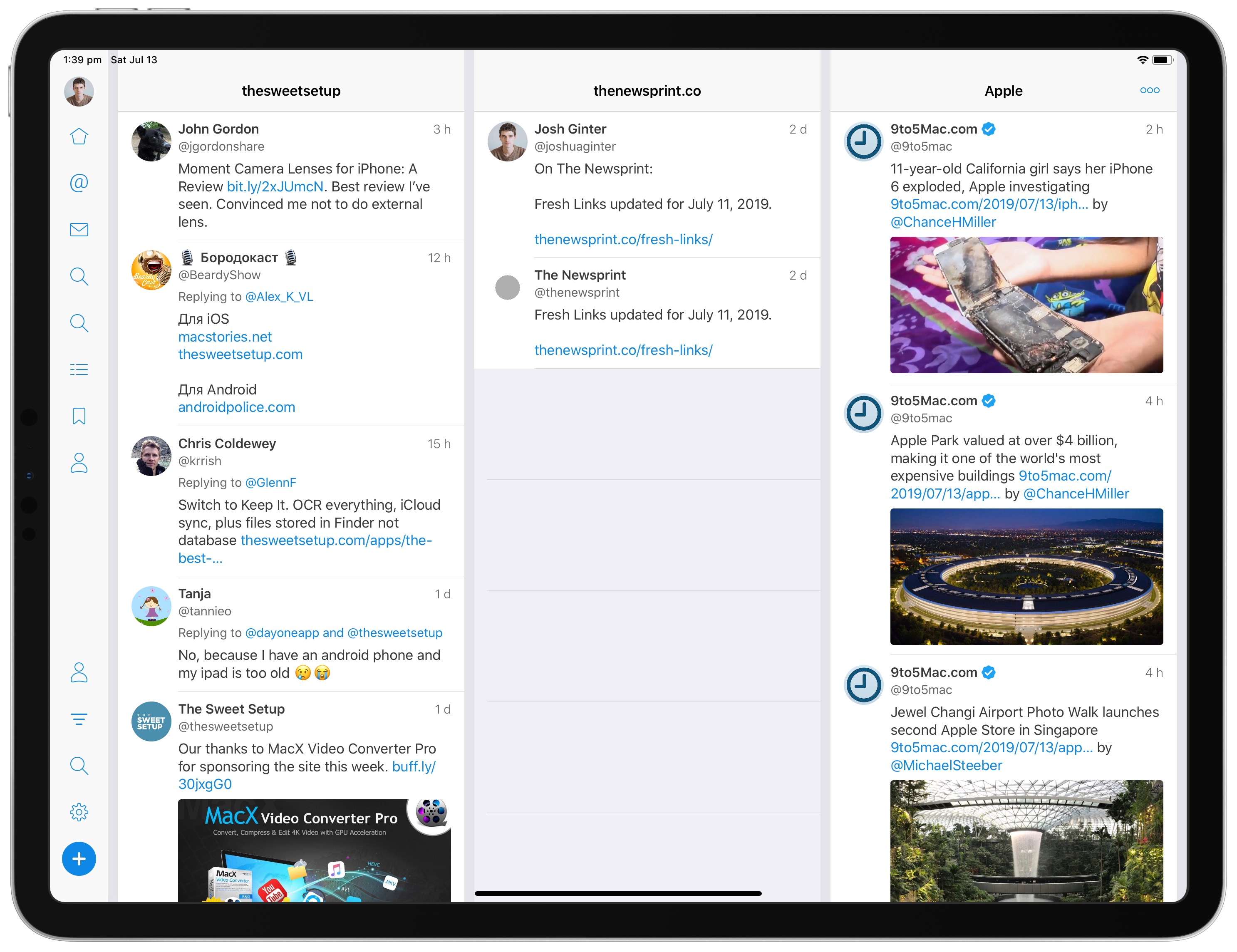Tap 9to5Mac avatar on Apple Park tweet
Image resolution: width=1237 pixels, height=952 pixels.
pos(864,414)
